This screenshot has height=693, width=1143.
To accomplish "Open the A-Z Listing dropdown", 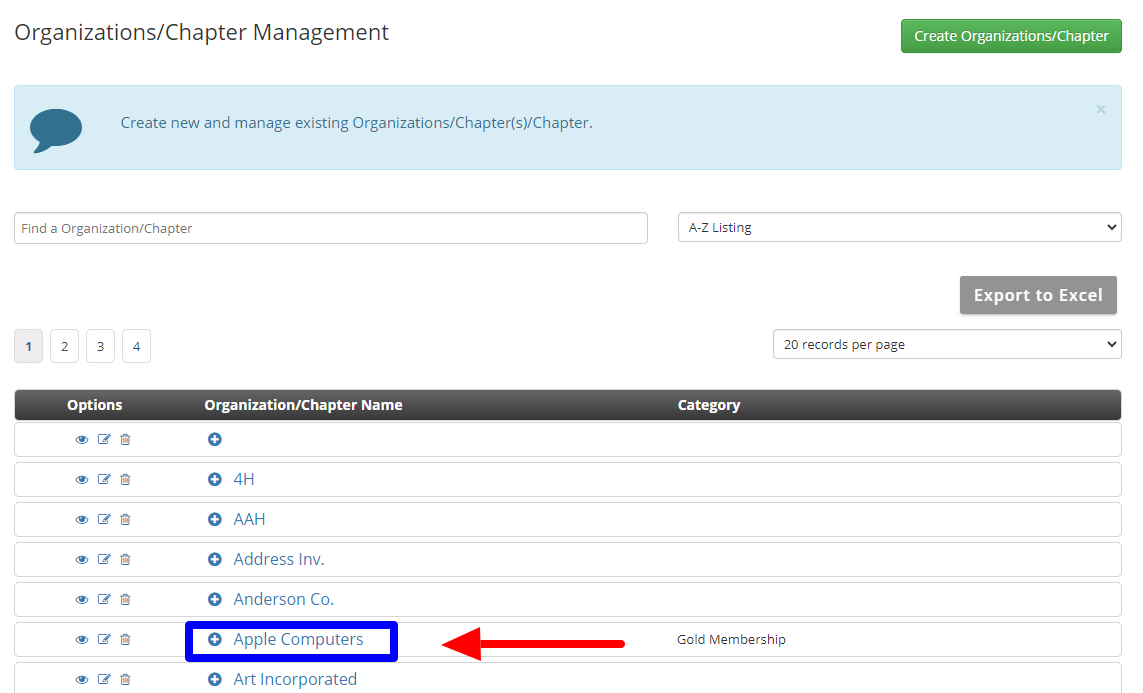I will point(900,227).
